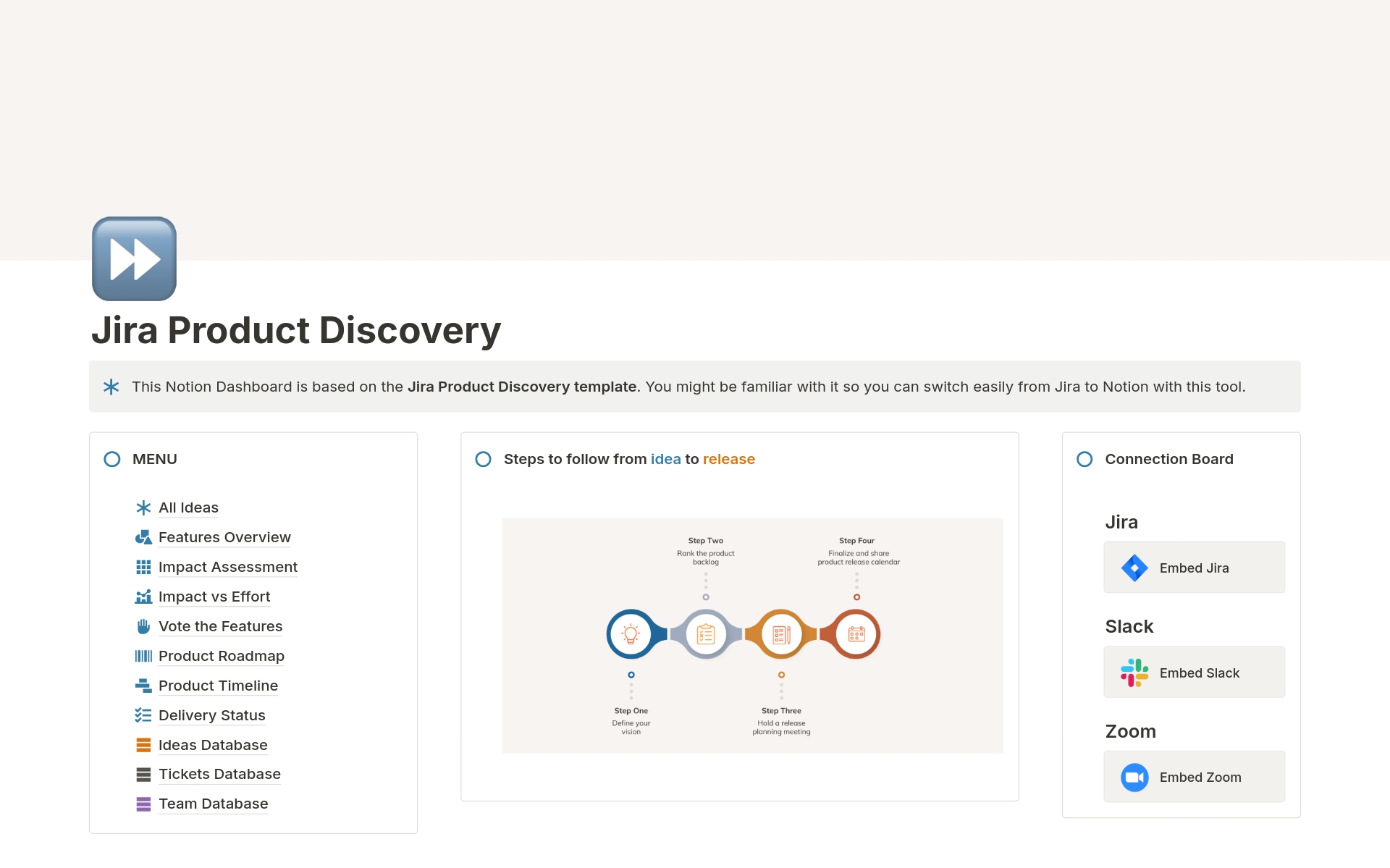Open the Product Timeline page link
This screenshot has height=868, width=1390.
pyautogui.click(x=218, y=686)
